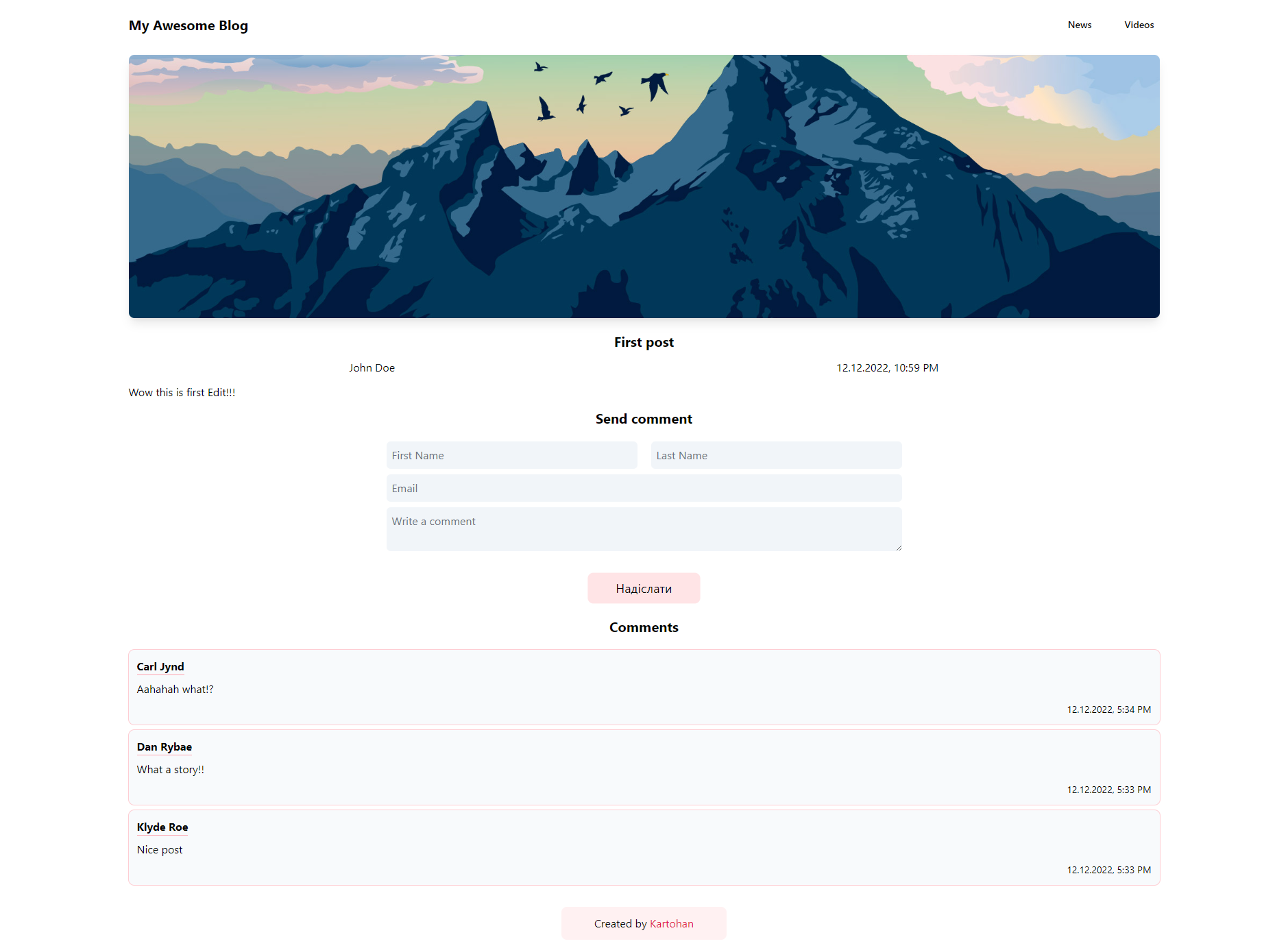Viewport: 1288px width, 948px height.
Task: Click the Write a comment textarea
Action: click(644, 529)
